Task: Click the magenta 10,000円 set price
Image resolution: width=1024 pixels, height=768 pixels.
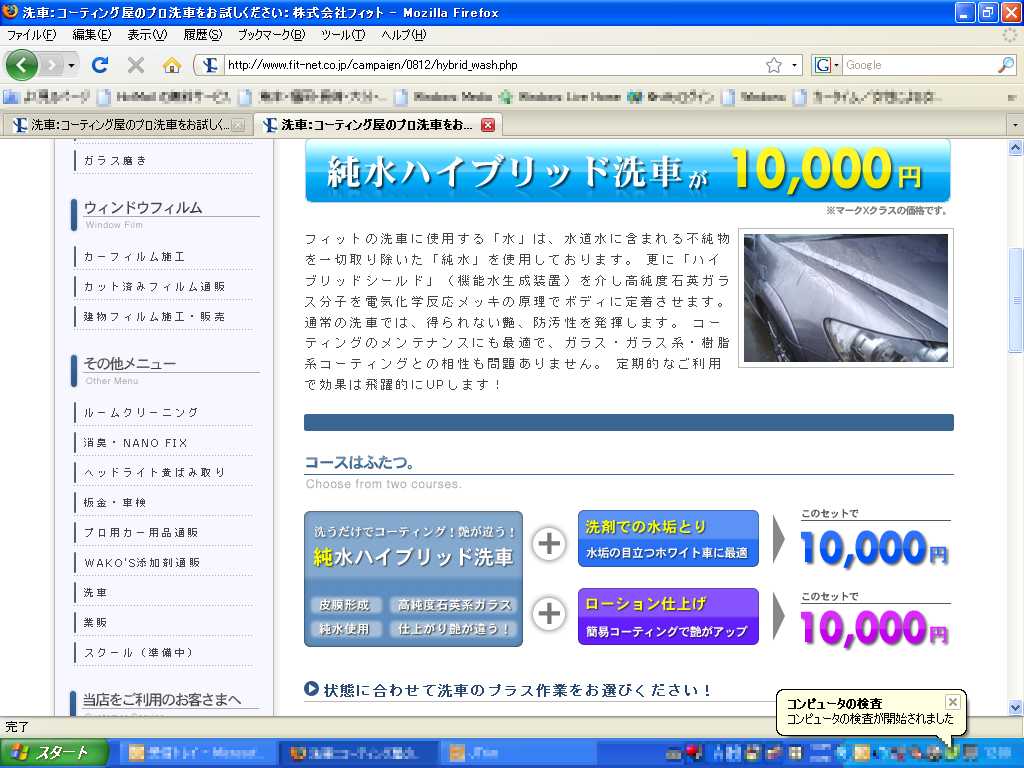Action: 874,628
